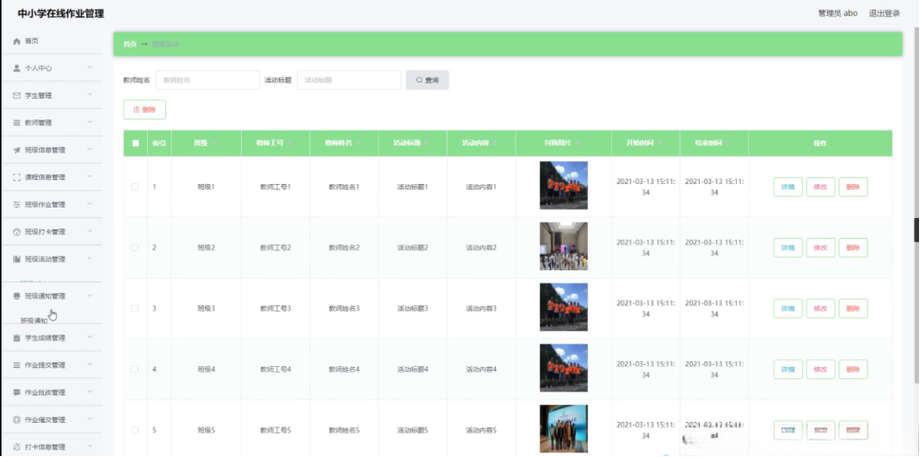Click the circular icon beside 班级打卡管理
Image resolution: width=920 pixels, height=457 pixels.
pos(16,232)
